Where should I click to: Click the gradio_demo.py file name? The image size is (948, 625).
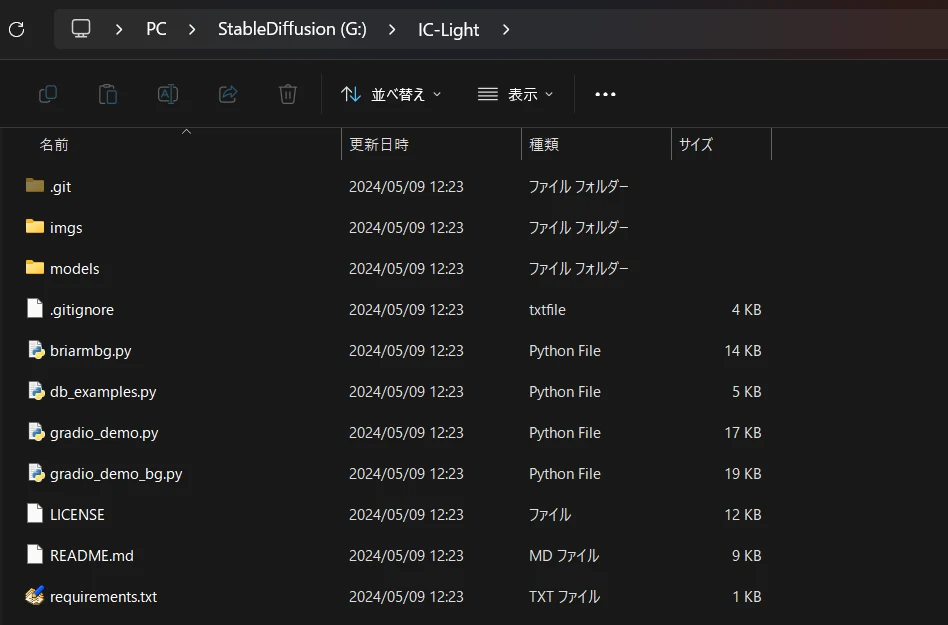click(x=104, y=433)
